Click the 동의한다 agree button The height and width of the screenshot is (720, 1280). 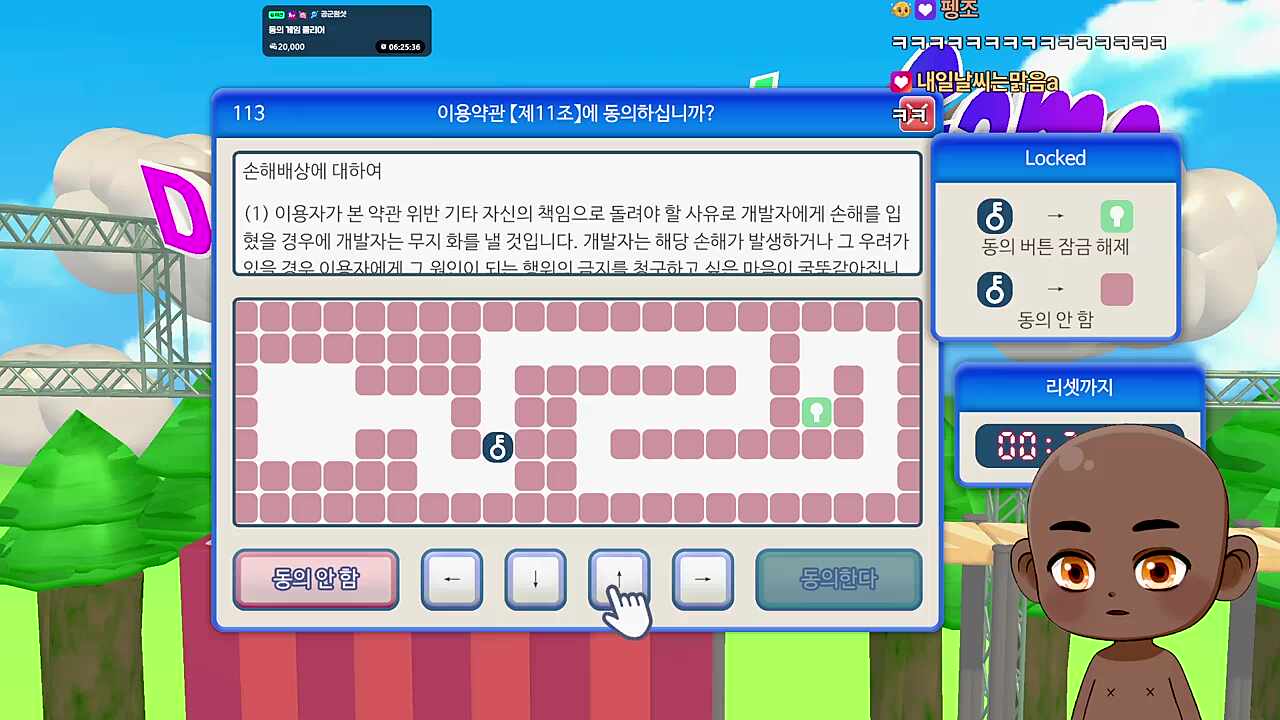838,580
